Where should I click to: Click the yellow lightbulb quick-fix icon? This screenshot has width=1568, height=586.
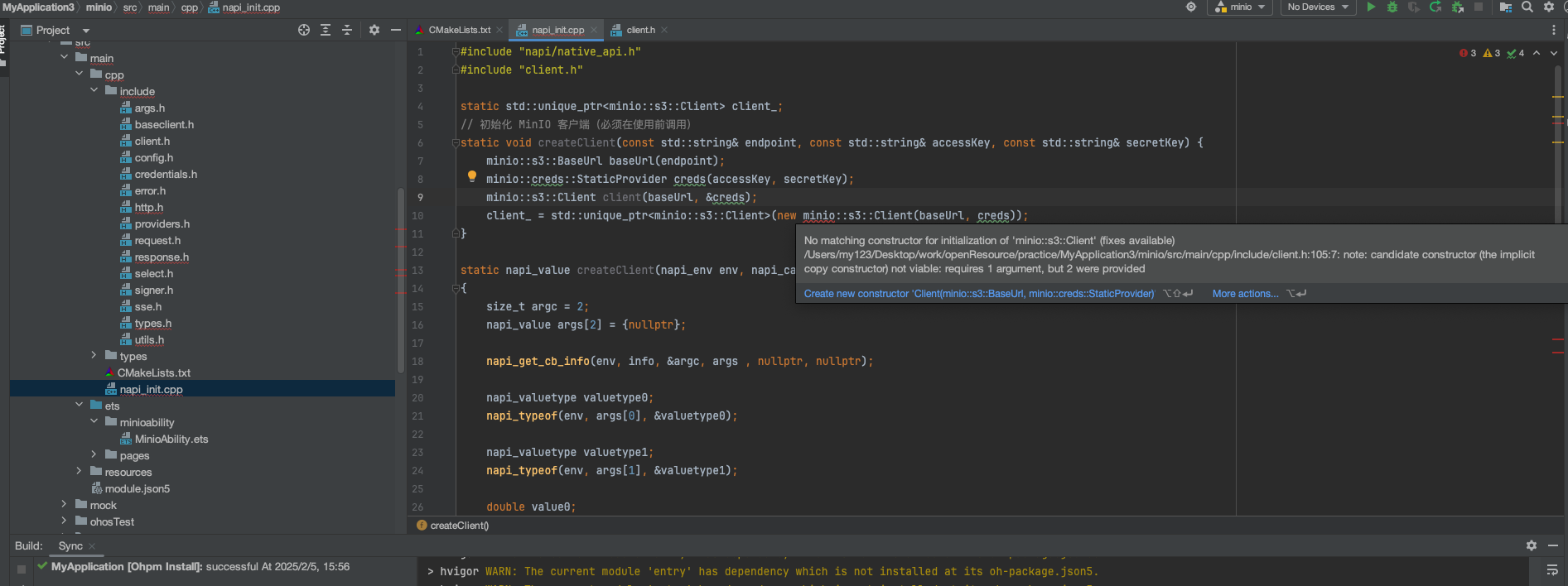(472, 176)
